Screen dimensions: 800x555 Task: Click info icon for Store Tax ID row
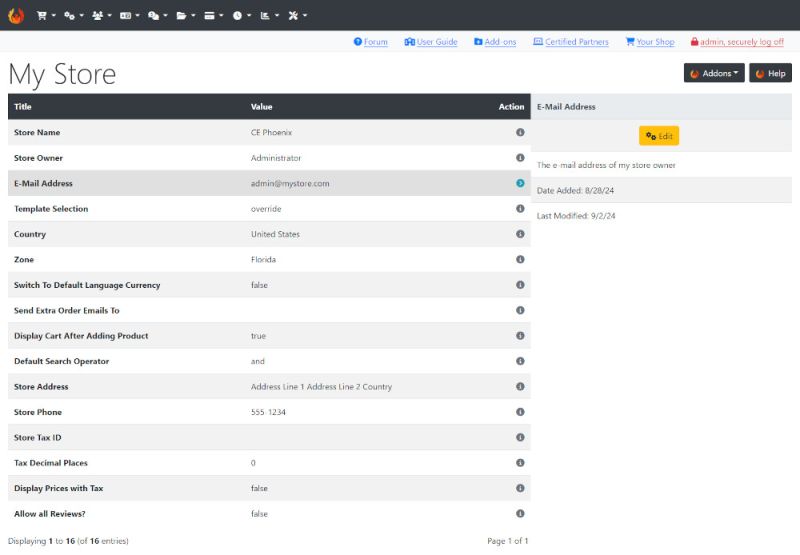pyautogui.click(x=520, y=437)
